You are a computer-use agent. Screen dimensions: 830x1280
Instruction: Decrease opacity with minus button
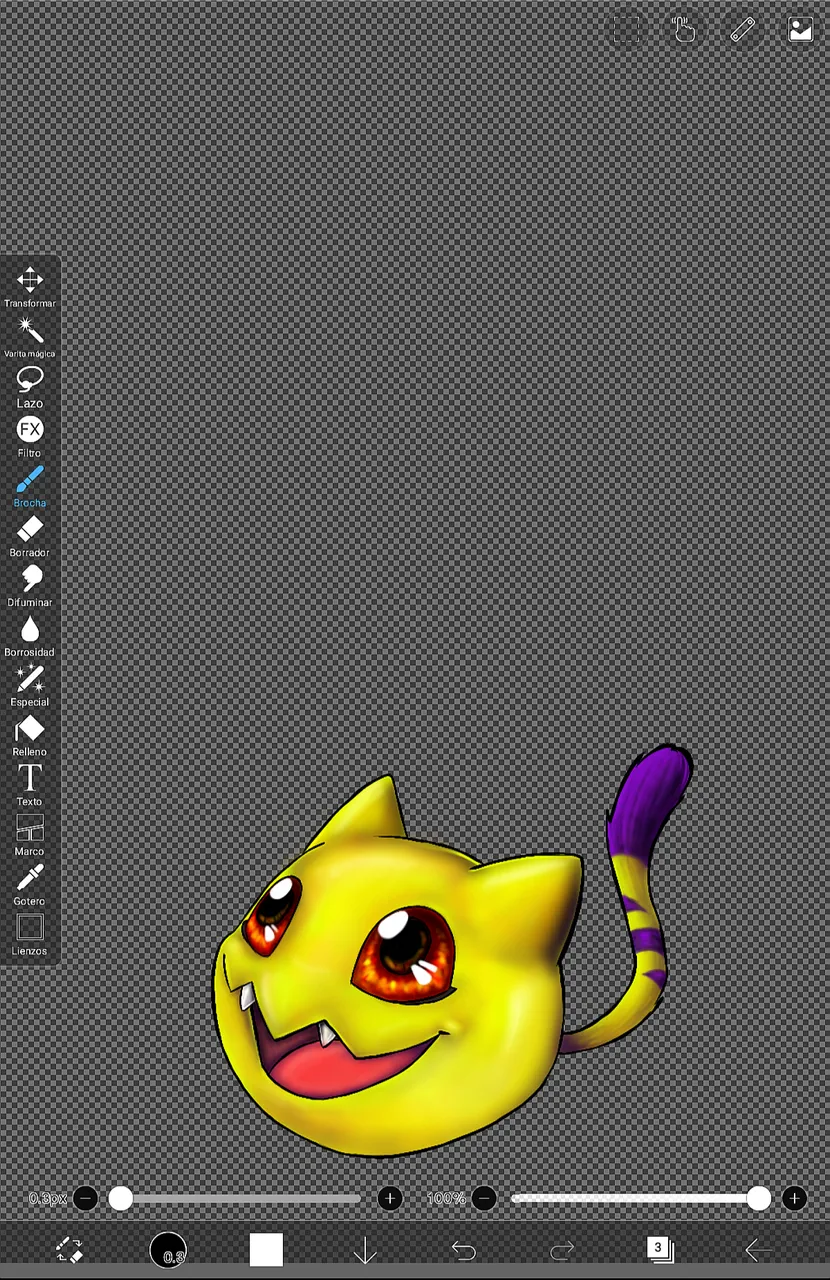[484, 1198]
